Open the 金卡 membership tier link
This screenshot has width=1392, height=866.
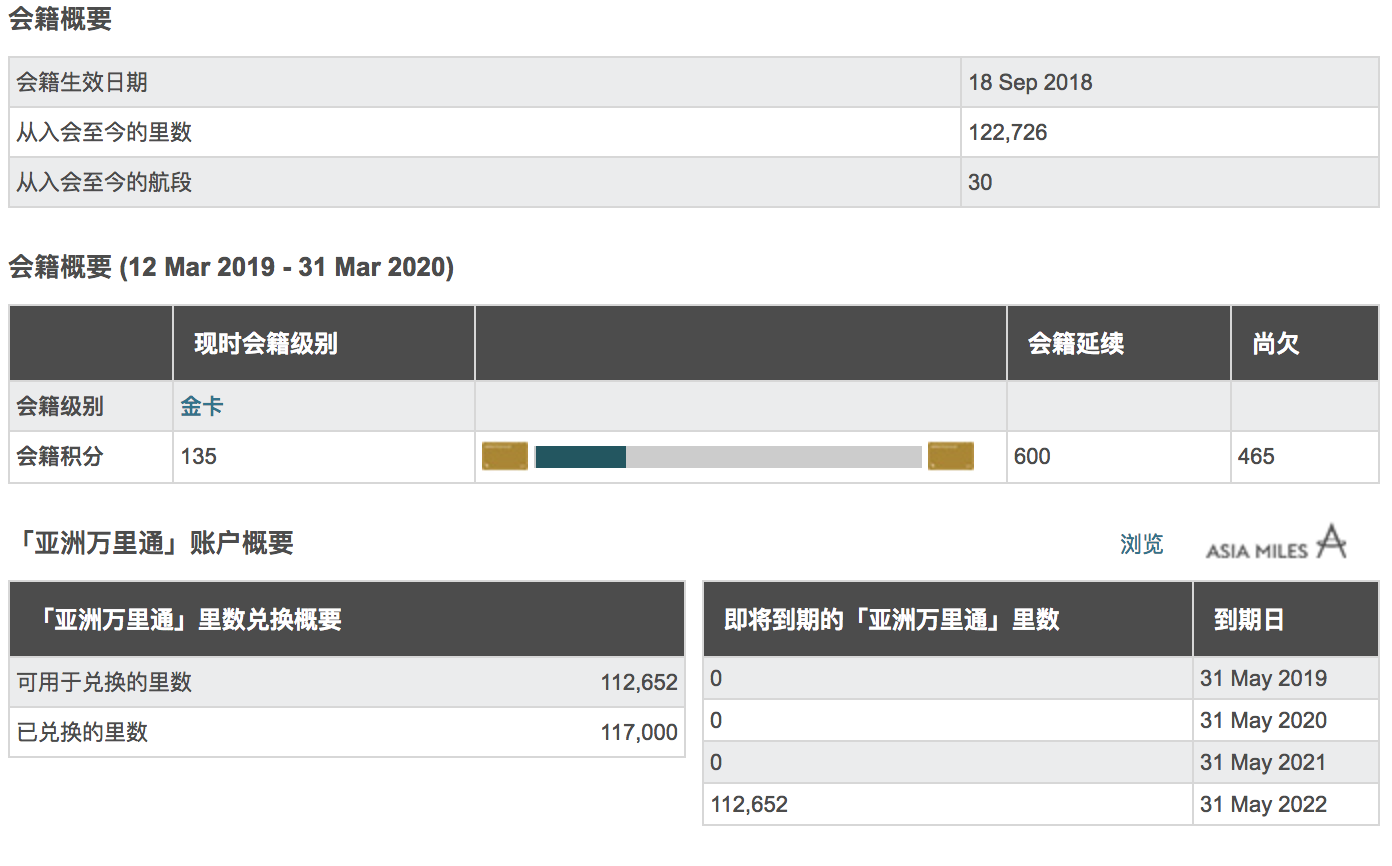202,406
